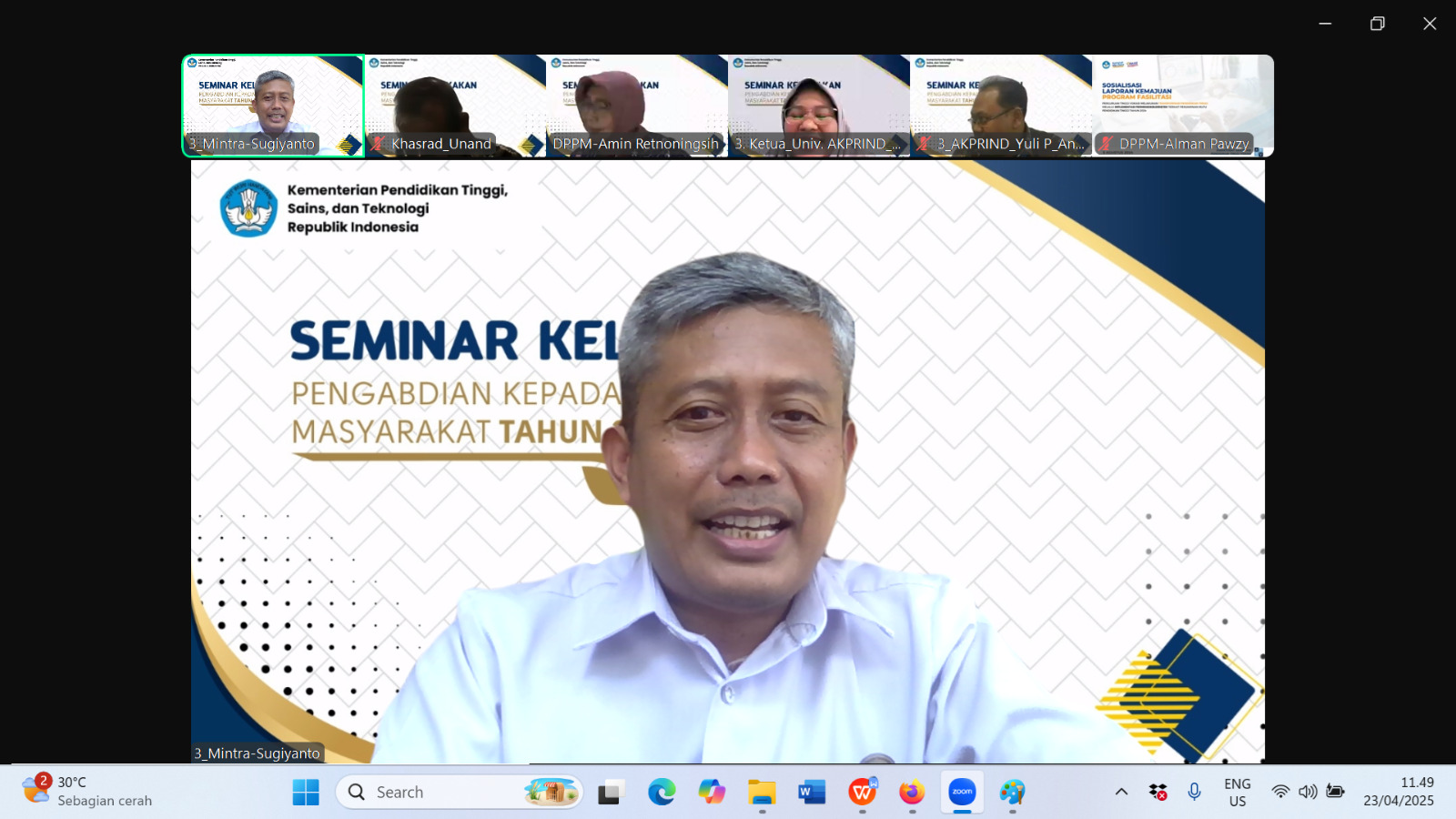Viewport: 1456px width, 819px height.
Task: Click the 3_Mintra-Sugiyanto name label on main video
Action: tap(258, 753)
